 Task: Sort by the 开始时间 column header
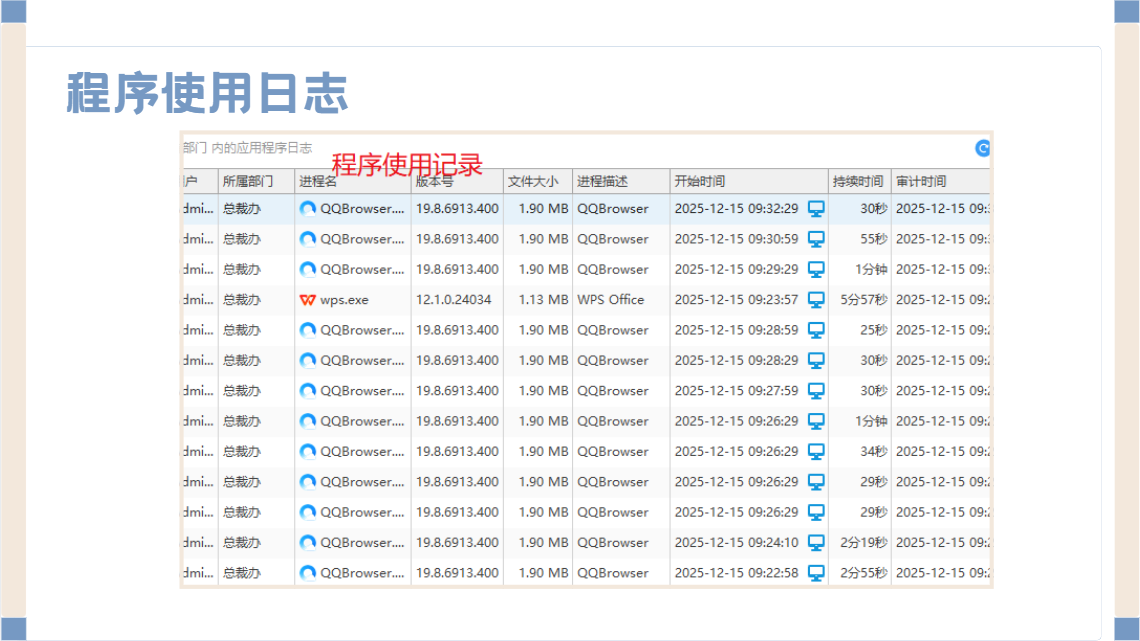(749, 182)
